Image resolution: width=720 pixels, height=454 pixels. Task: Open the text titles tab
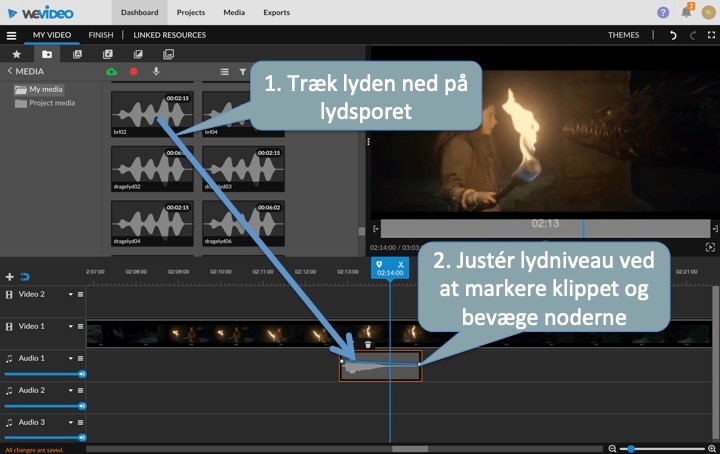click(x=78, y=54)
